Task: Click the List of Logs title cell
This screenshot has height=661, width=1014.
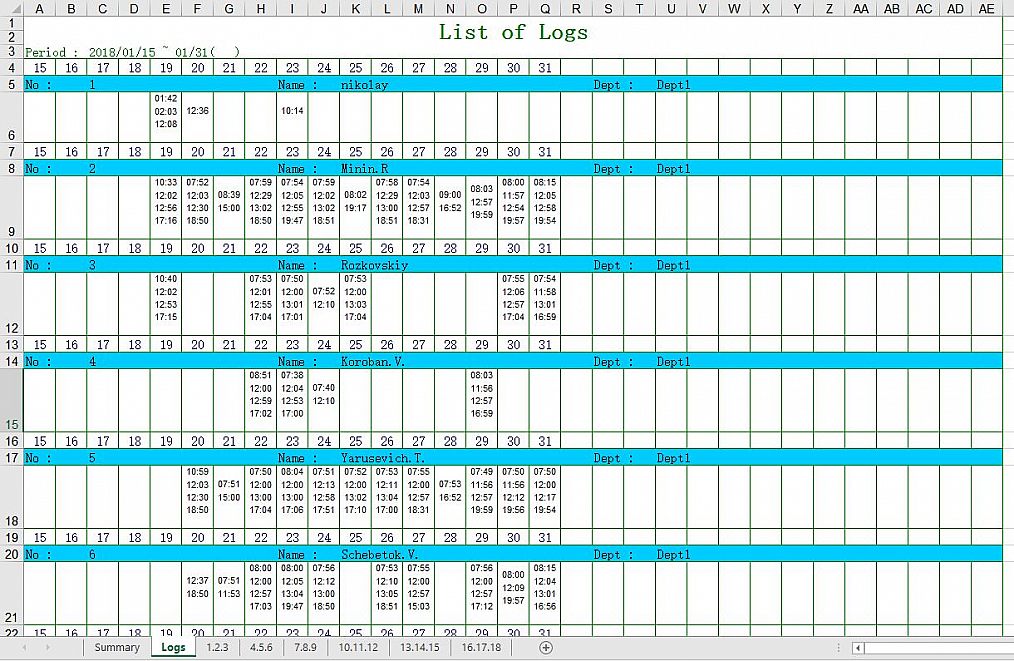Action: tap(513, 32)
